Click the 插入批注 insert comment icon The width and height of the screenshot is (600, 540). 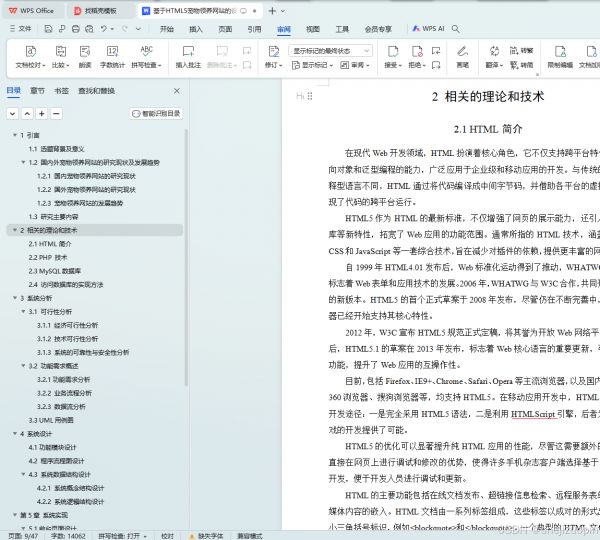pyautogui.click(x=188, y=52)
